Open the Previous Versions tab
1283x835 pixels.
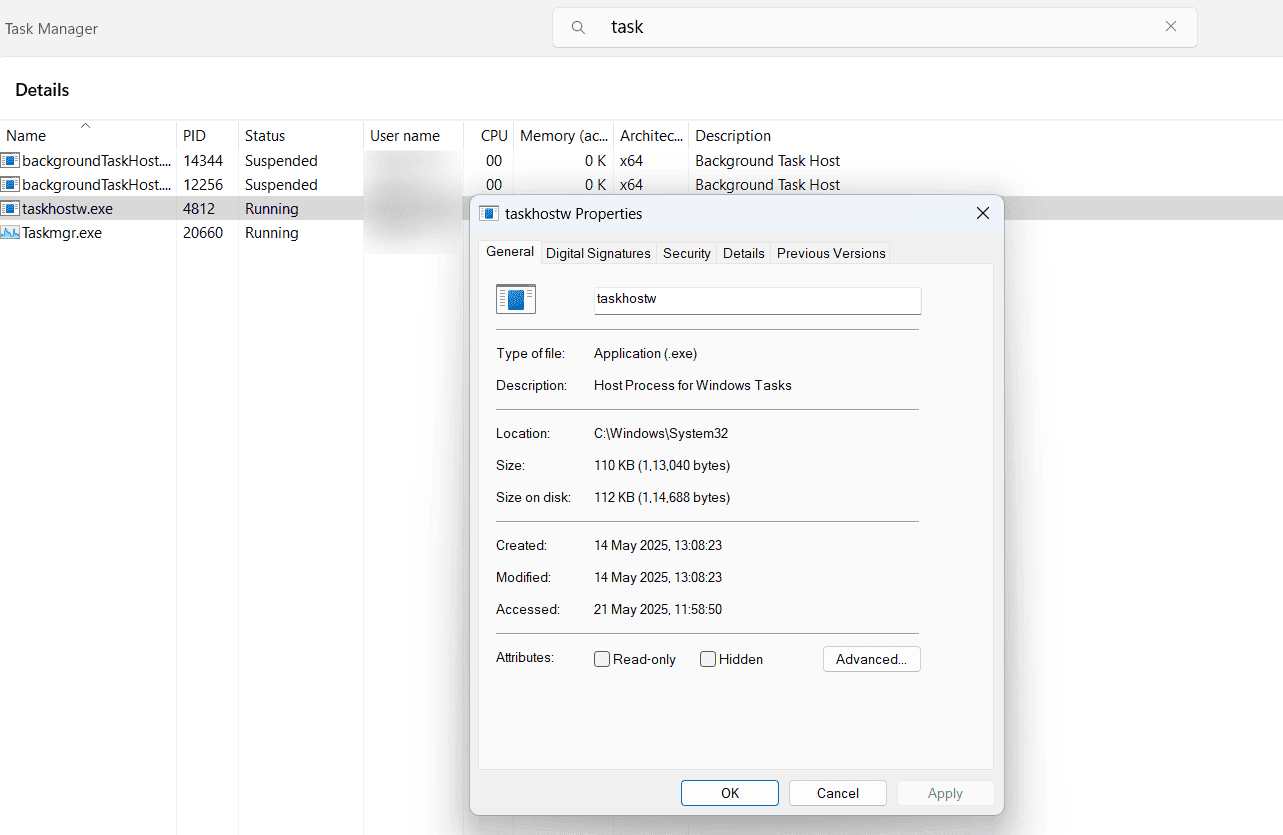pyautogui.click(x=831, y=253)
